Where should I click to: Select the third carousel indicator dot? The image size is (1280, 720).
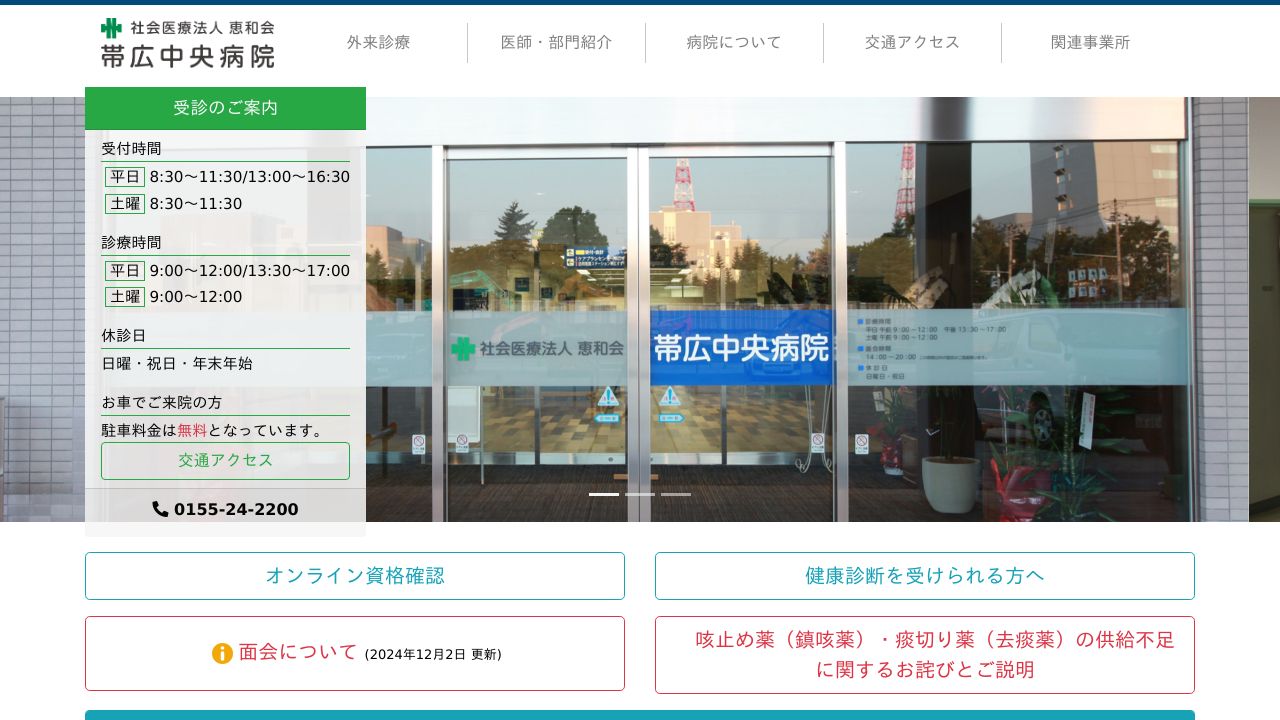click(x=676, y=494)
